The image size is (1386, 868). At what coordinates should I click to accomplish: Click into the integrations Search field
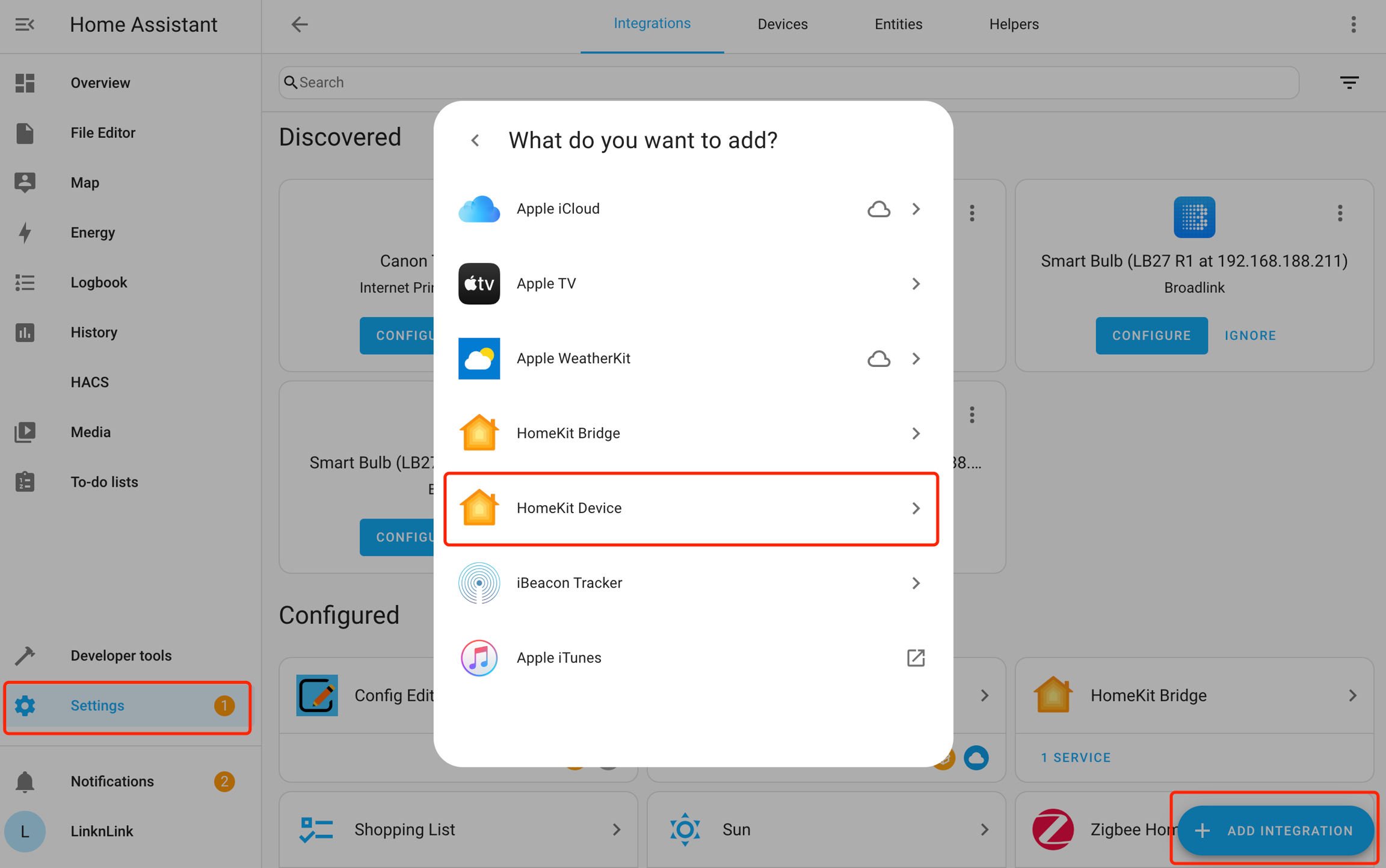(x=789, y=82)
